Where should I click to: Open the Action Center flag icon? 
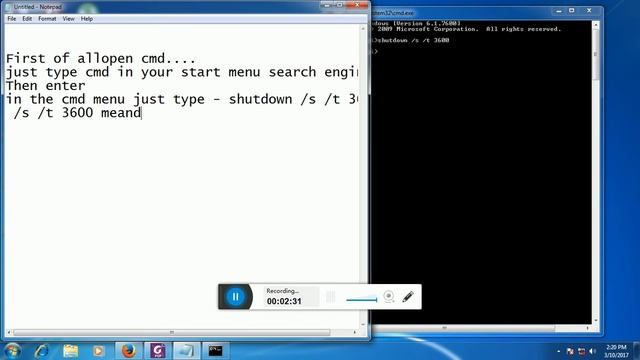pos(570,351)
